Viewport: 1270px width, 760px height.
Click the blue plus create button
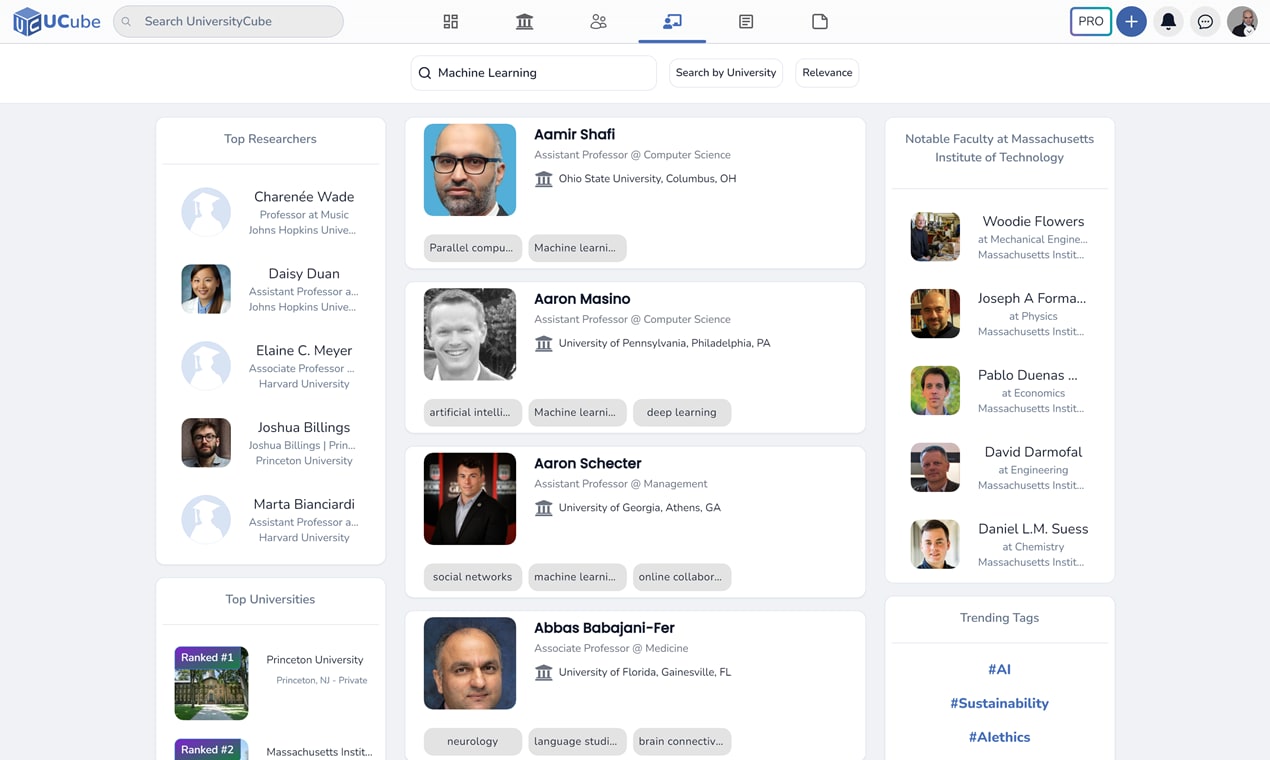tap(1131, 21)
